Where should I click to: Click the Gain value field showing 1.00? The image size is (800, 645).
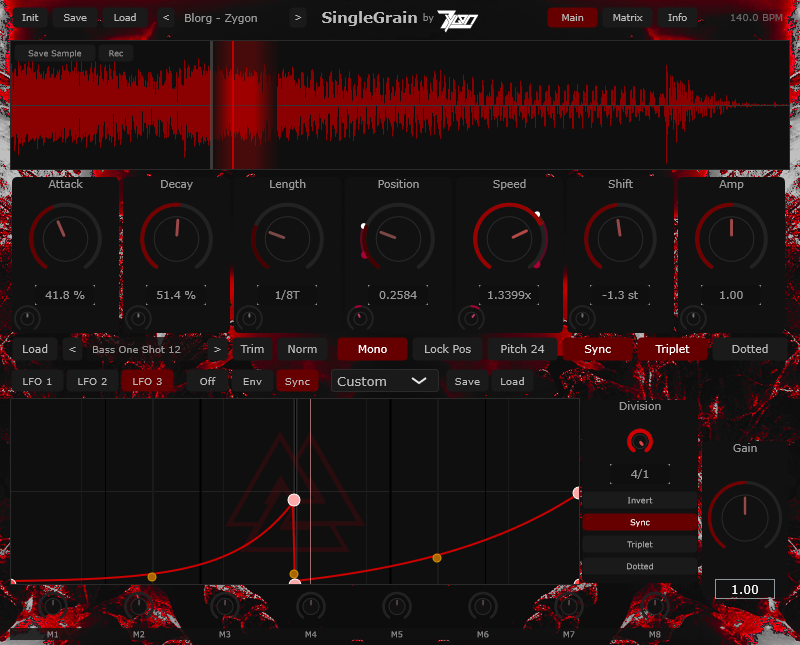[x=744, y=589]
